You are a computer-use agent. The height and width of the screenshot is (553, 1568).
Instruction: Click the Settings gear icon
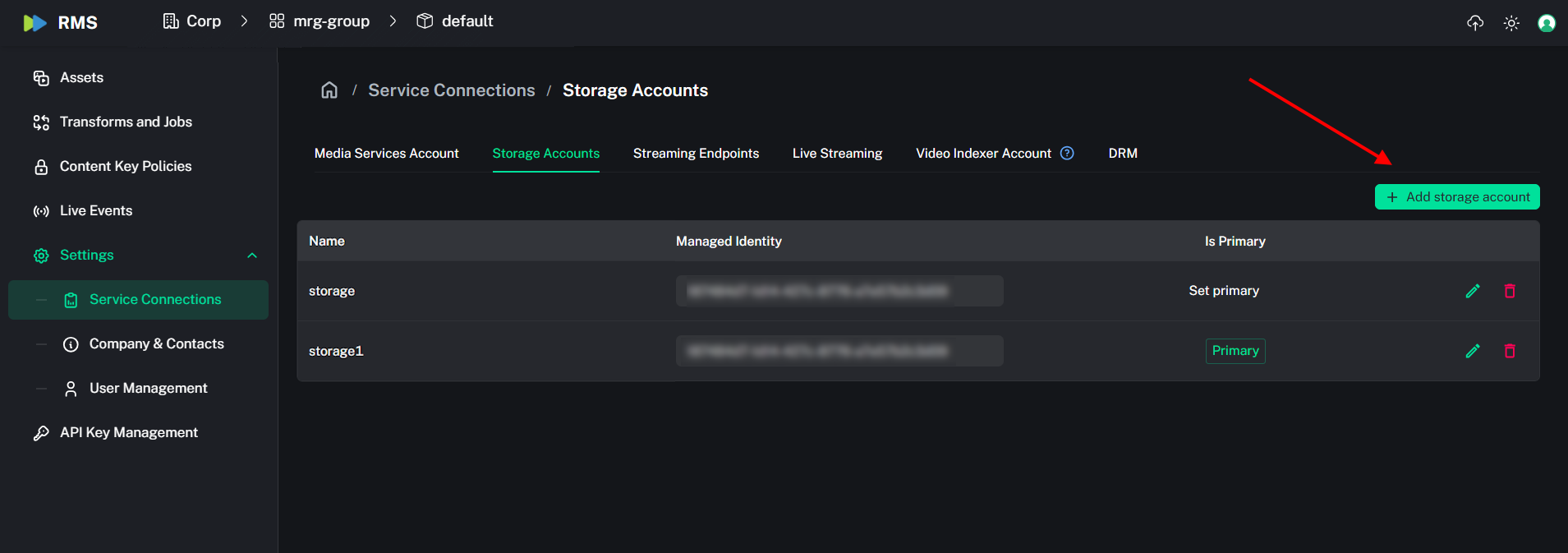(41, 256)
